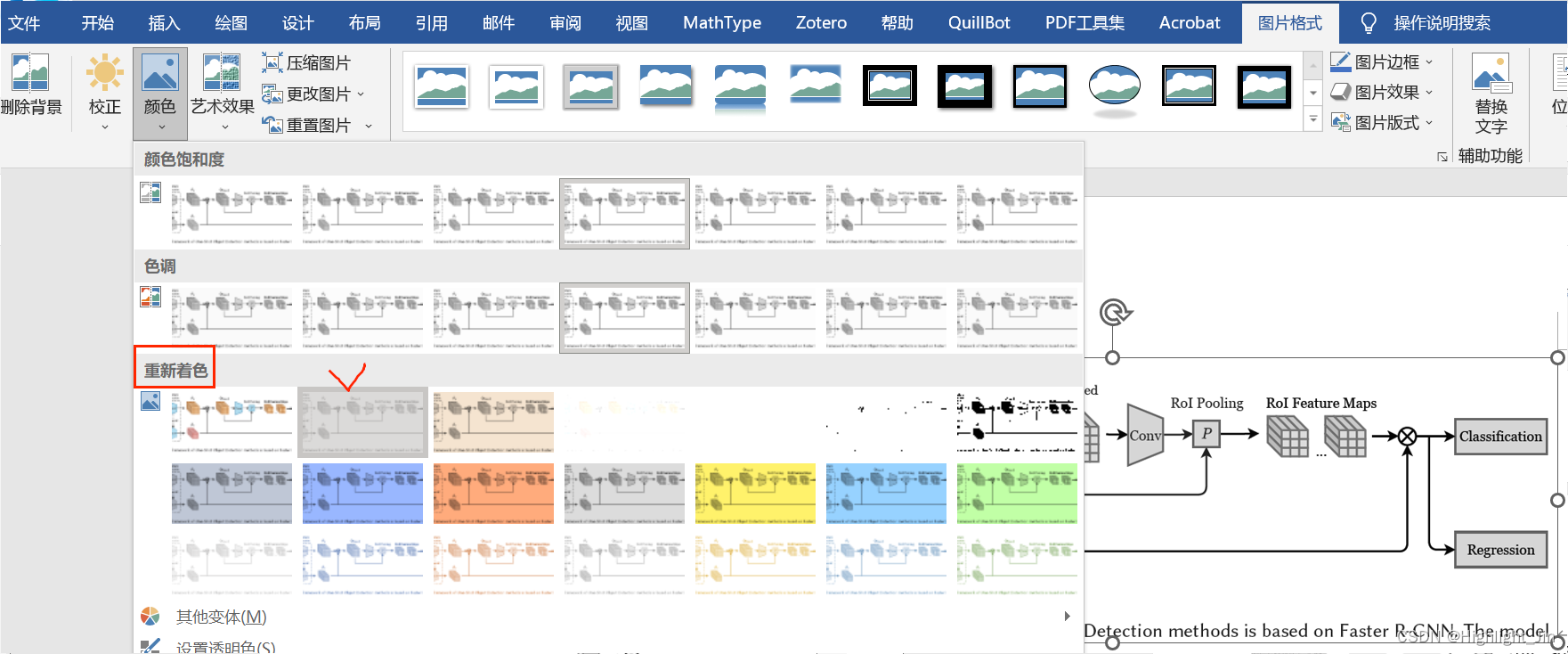Open 图片效果 (Picture Effects) menu

tap(1381, 92)
